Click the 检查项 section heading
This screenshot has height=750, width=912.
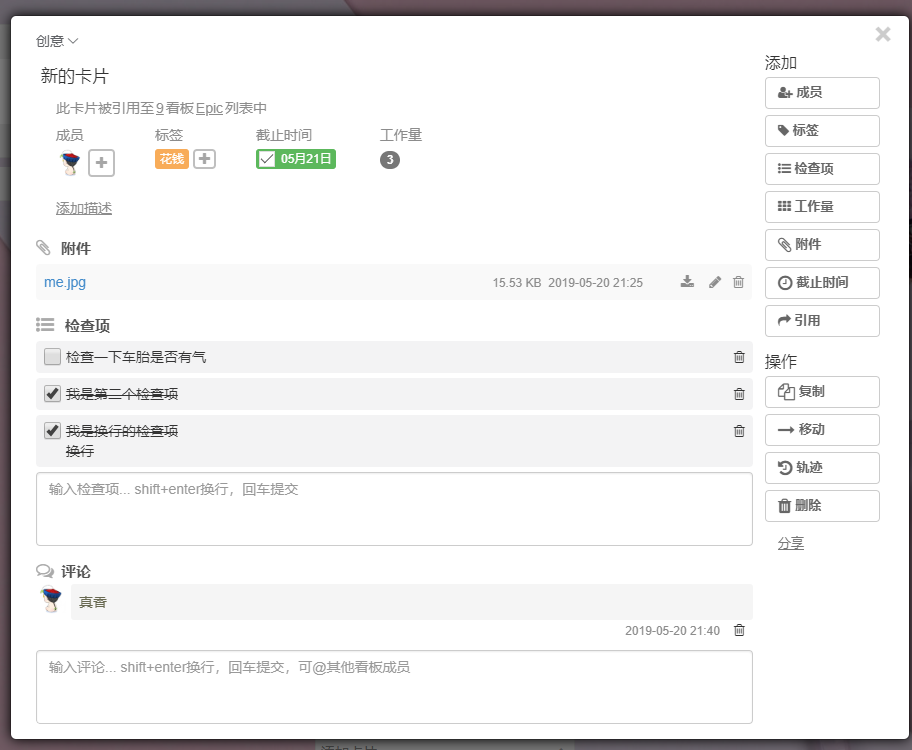(87, 326)
